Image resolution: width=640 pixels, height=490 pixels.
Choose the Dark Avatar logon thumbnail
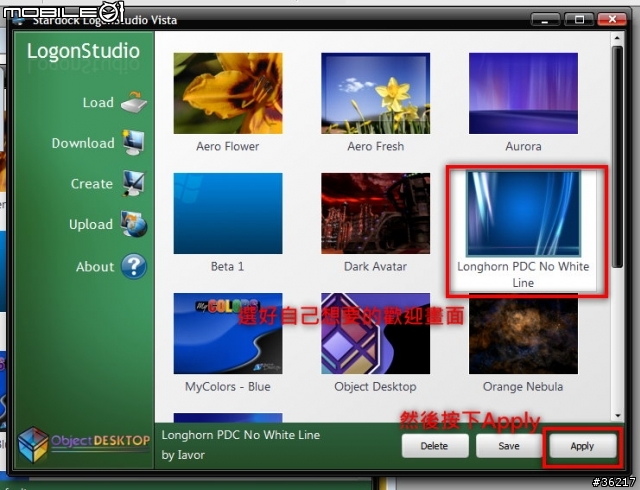tap(376, 213)
